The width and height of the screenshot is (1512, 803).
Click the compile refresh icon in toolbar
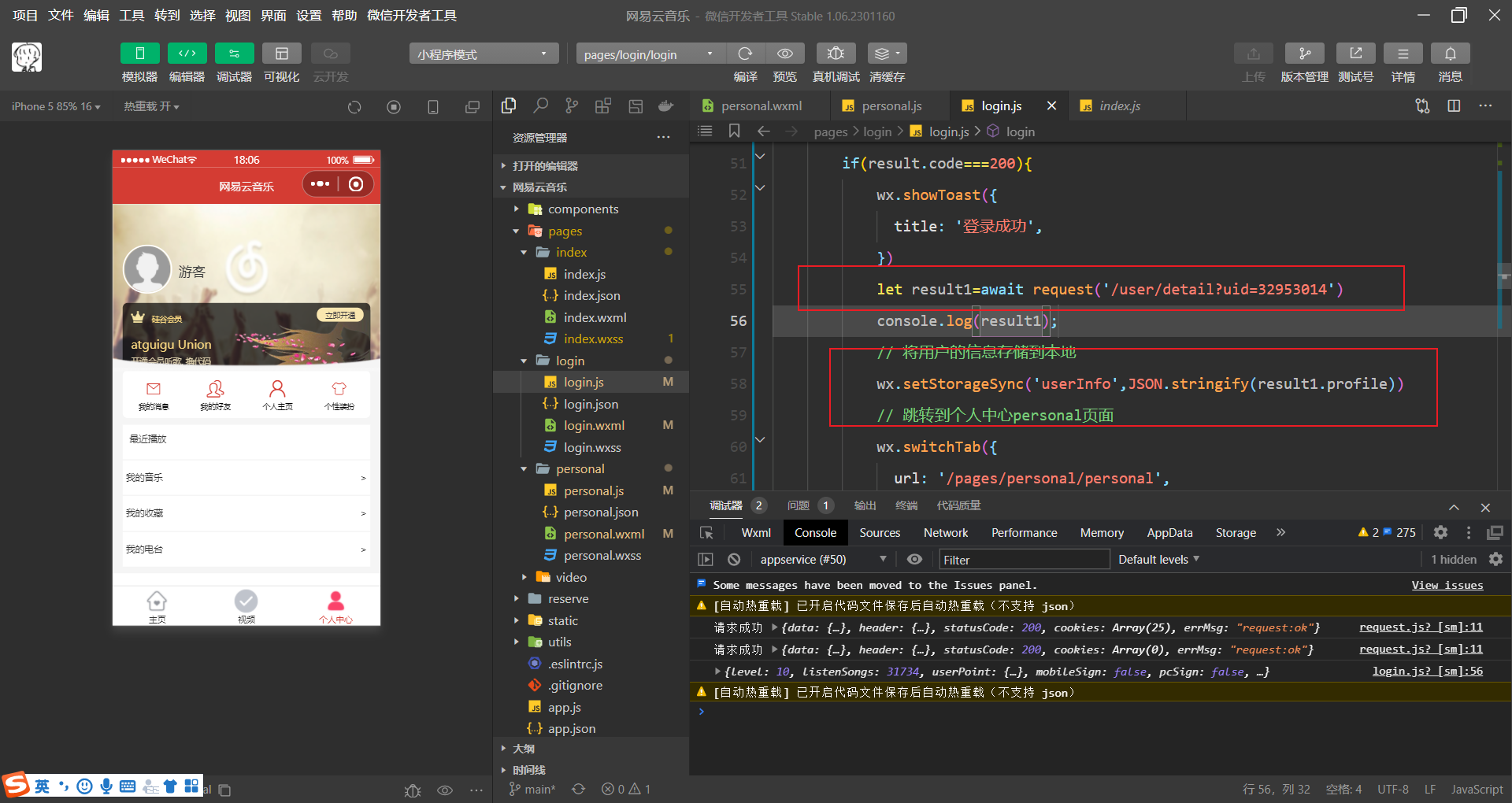click(745, 54)
